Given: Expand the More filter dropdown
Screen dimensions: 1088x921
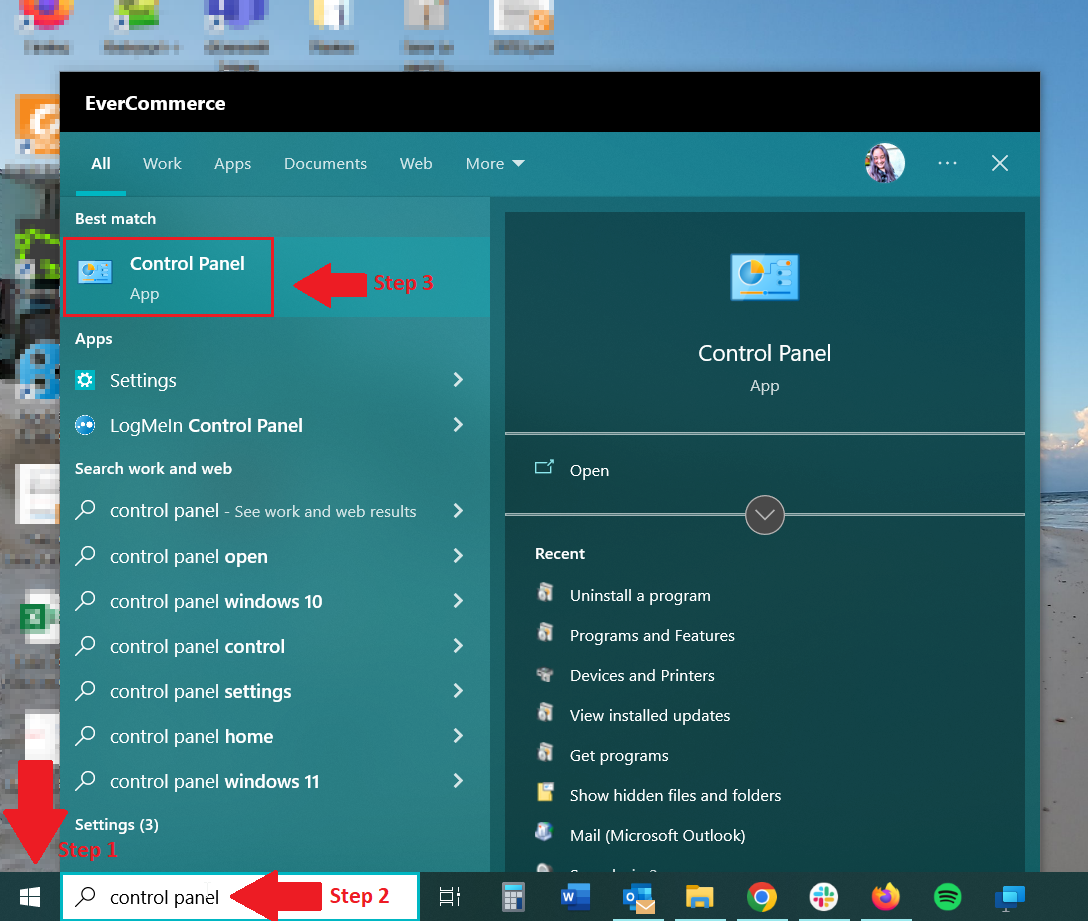Looking at the screenshot, I should click(x=495, y=164).
